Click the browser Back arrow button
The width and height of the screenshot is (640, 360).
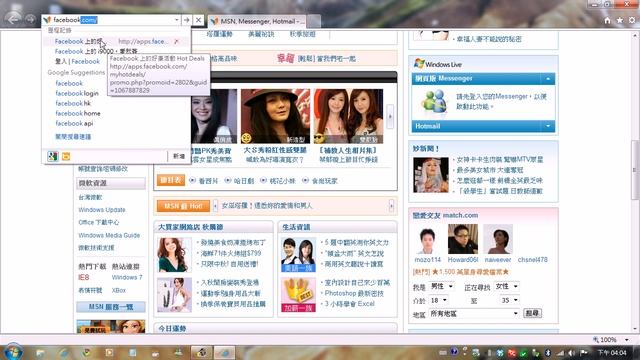[13, 19]
